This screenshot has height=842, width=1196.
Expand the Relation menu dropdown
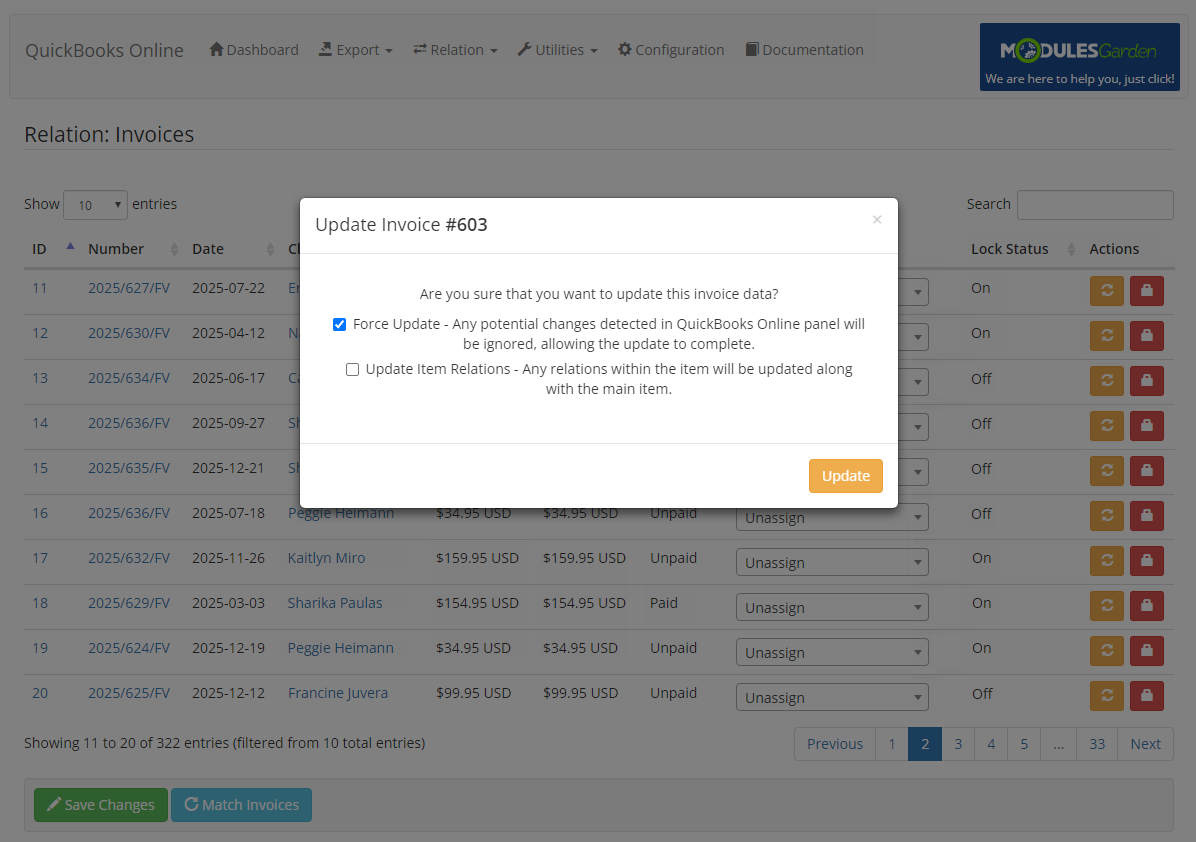point(455,49)
